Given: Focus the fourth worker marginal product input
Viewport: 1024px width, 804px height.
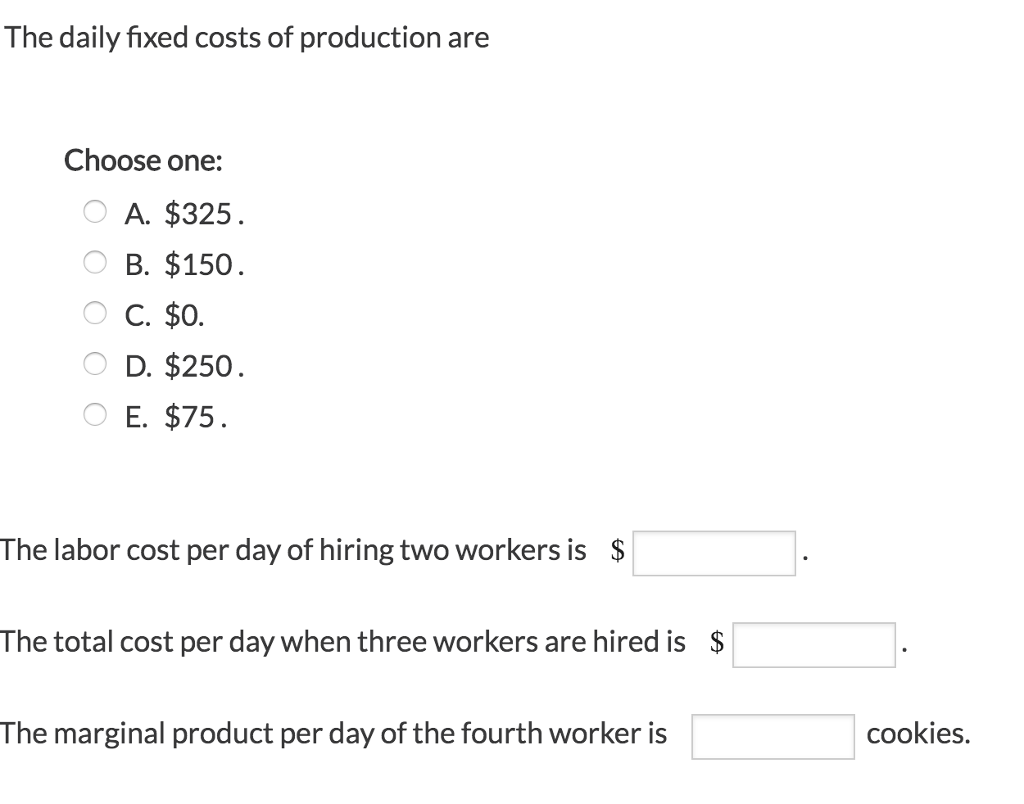Looking at the screenshot, I should 772,736.
